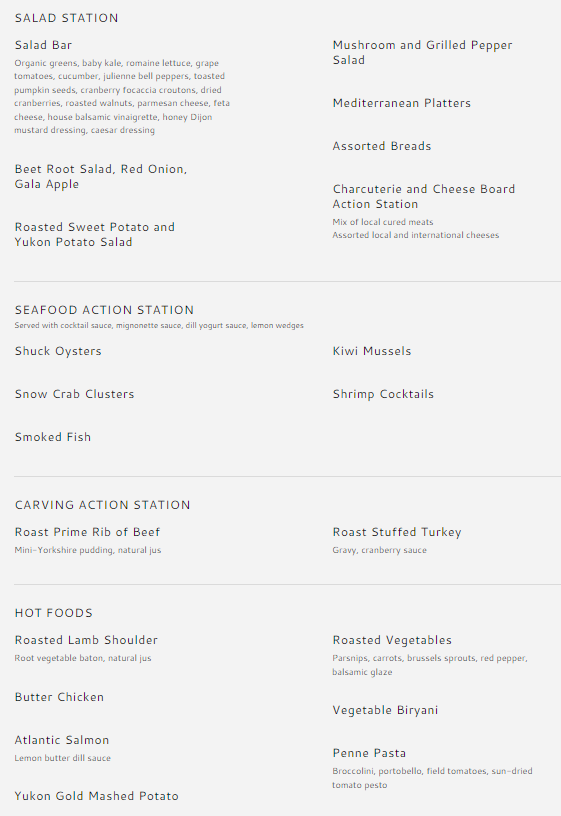This screenshot has width=561, height=816.
Task: Click the Assorted Breads item
Action: (x=382, y=146)
